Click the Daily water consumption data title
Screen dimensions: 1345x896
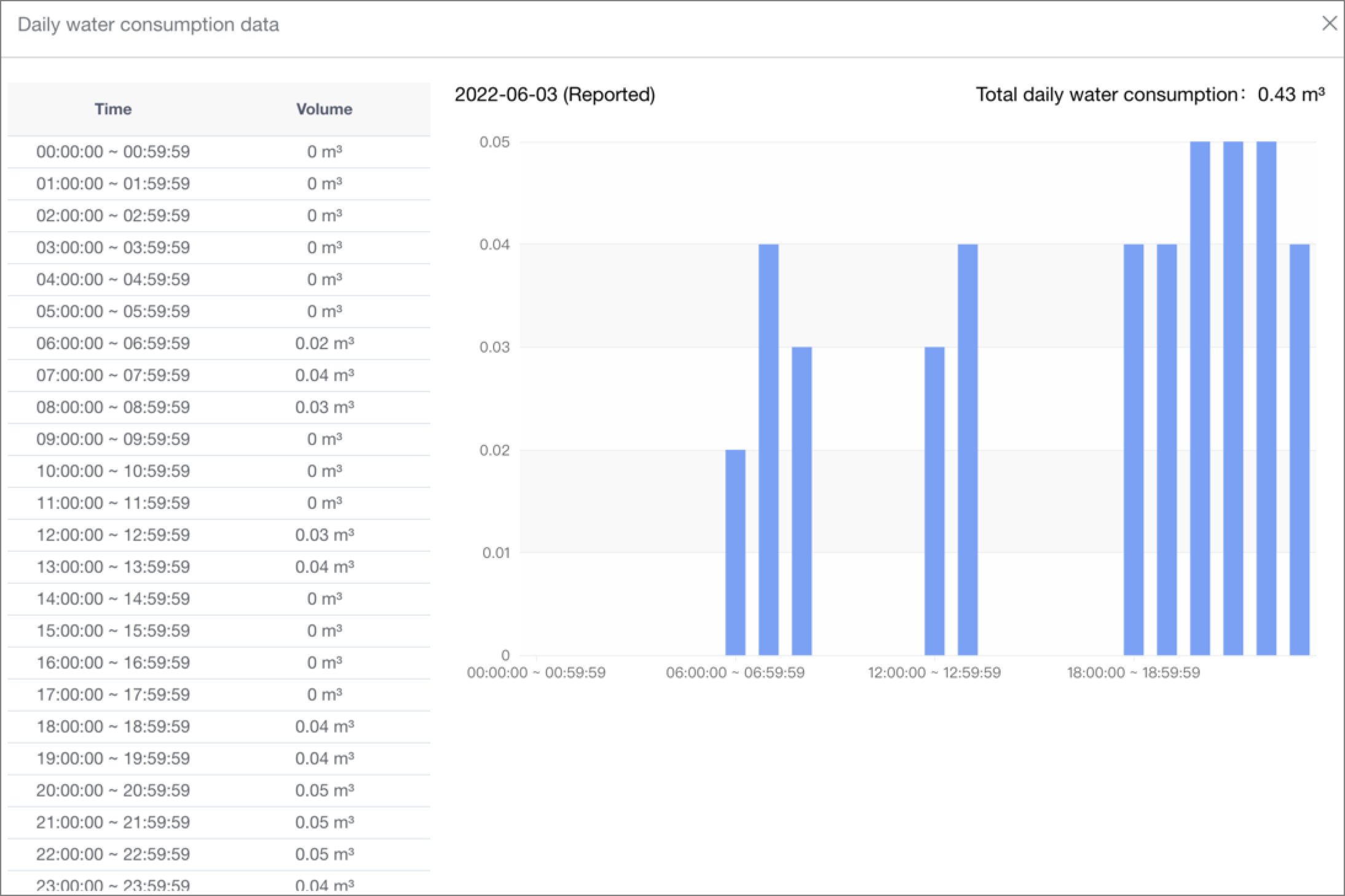click(148, 25)
